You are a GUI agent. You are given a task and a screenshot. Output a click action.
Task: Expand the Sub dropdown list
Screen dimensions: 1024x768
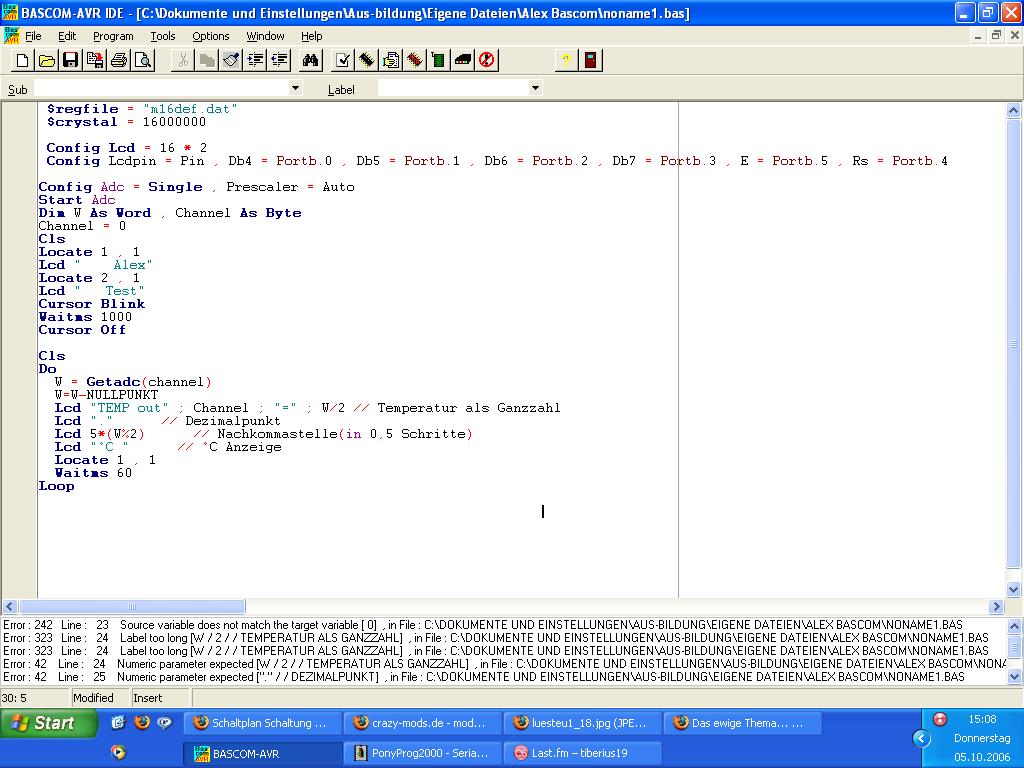coord(295,88)
